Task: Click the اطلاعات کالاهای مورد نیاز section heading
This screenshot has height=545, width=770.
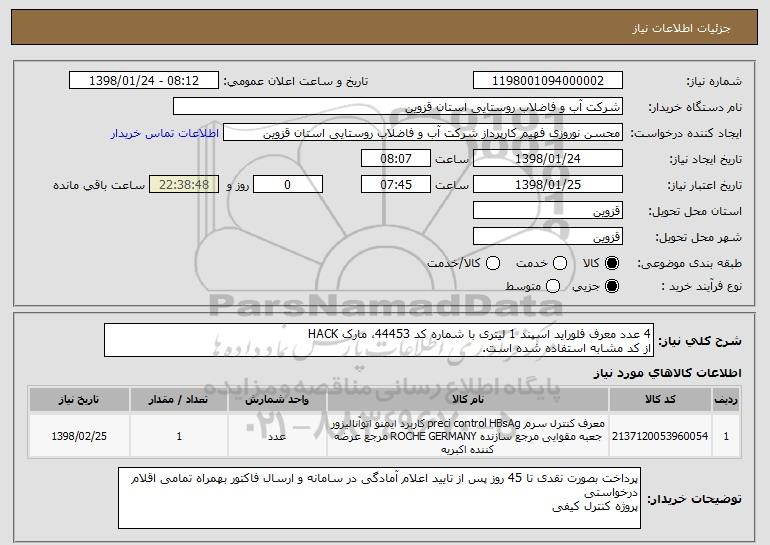Action: (x=667, y=374)
